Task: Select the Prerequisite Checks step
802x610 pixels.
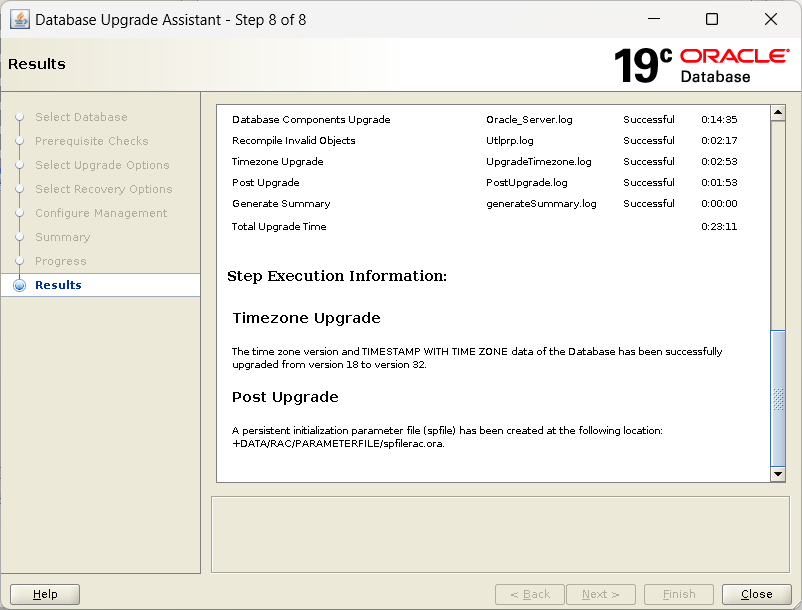Action: point(92,141)
